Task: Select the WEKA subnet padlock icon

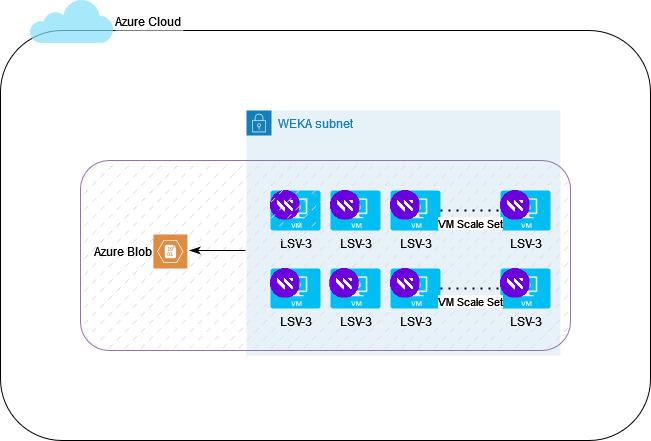Action: [x=259, y=123]
